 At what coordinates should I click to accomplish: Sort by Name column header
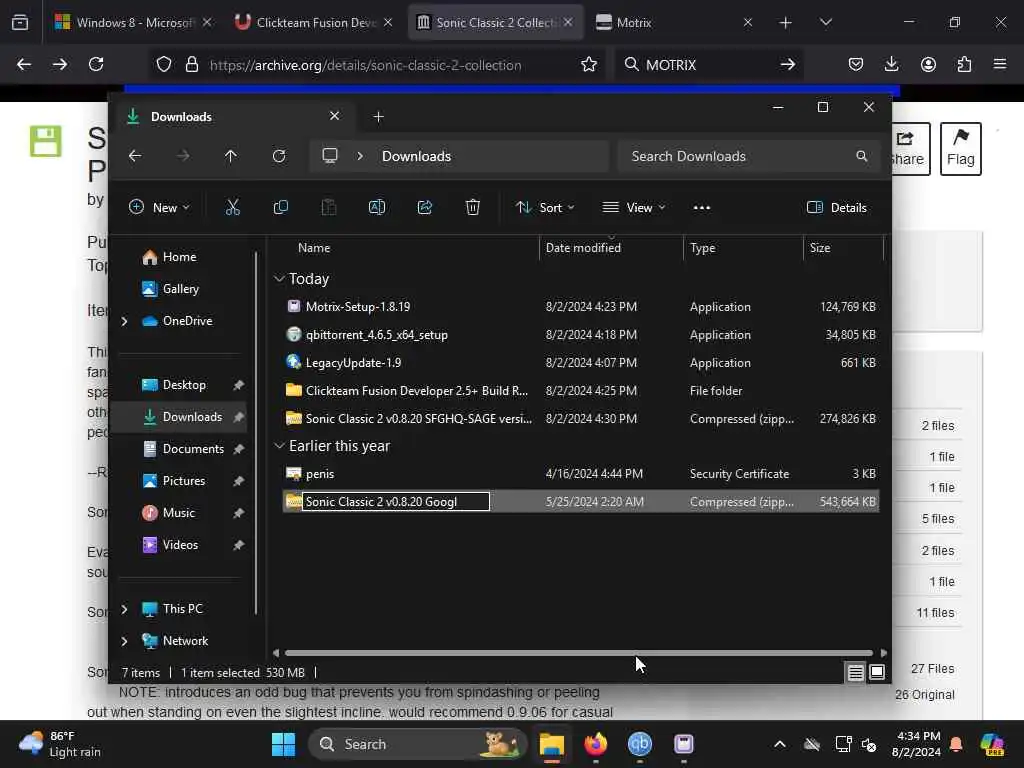pyautogui.click(x=314, y=248)
